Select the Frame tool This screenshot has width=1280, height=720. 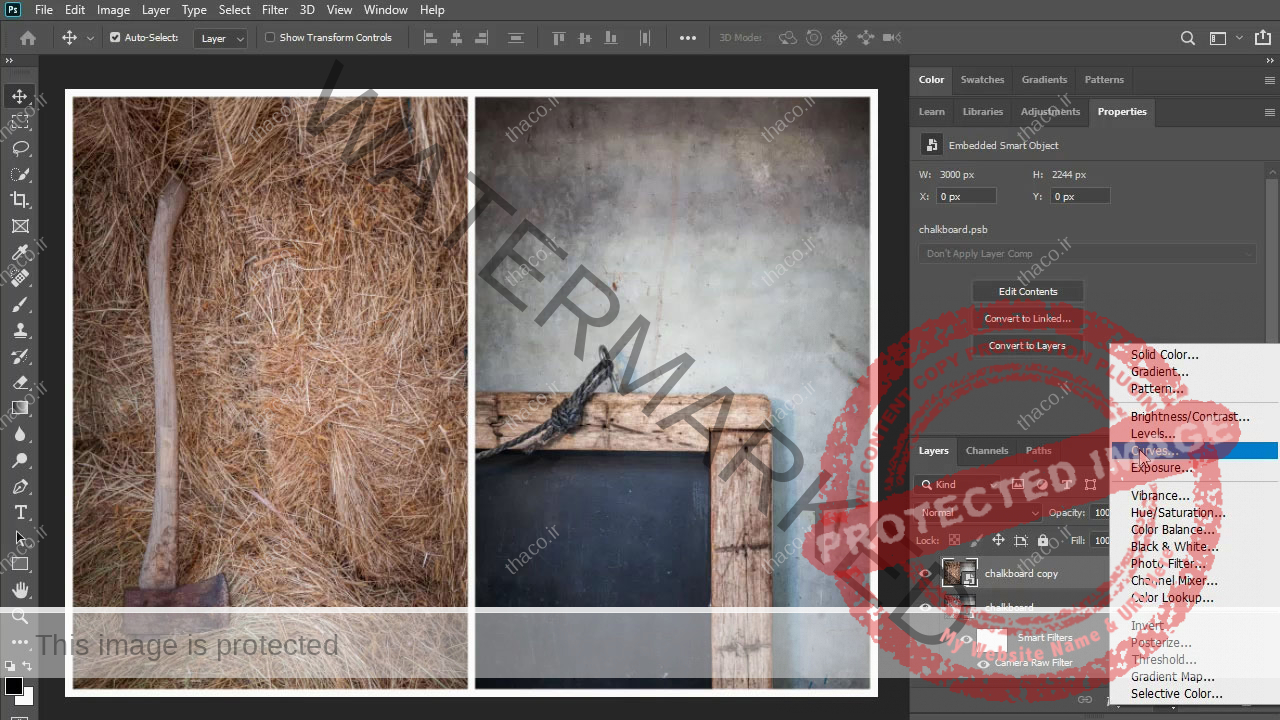click(20, 227)
